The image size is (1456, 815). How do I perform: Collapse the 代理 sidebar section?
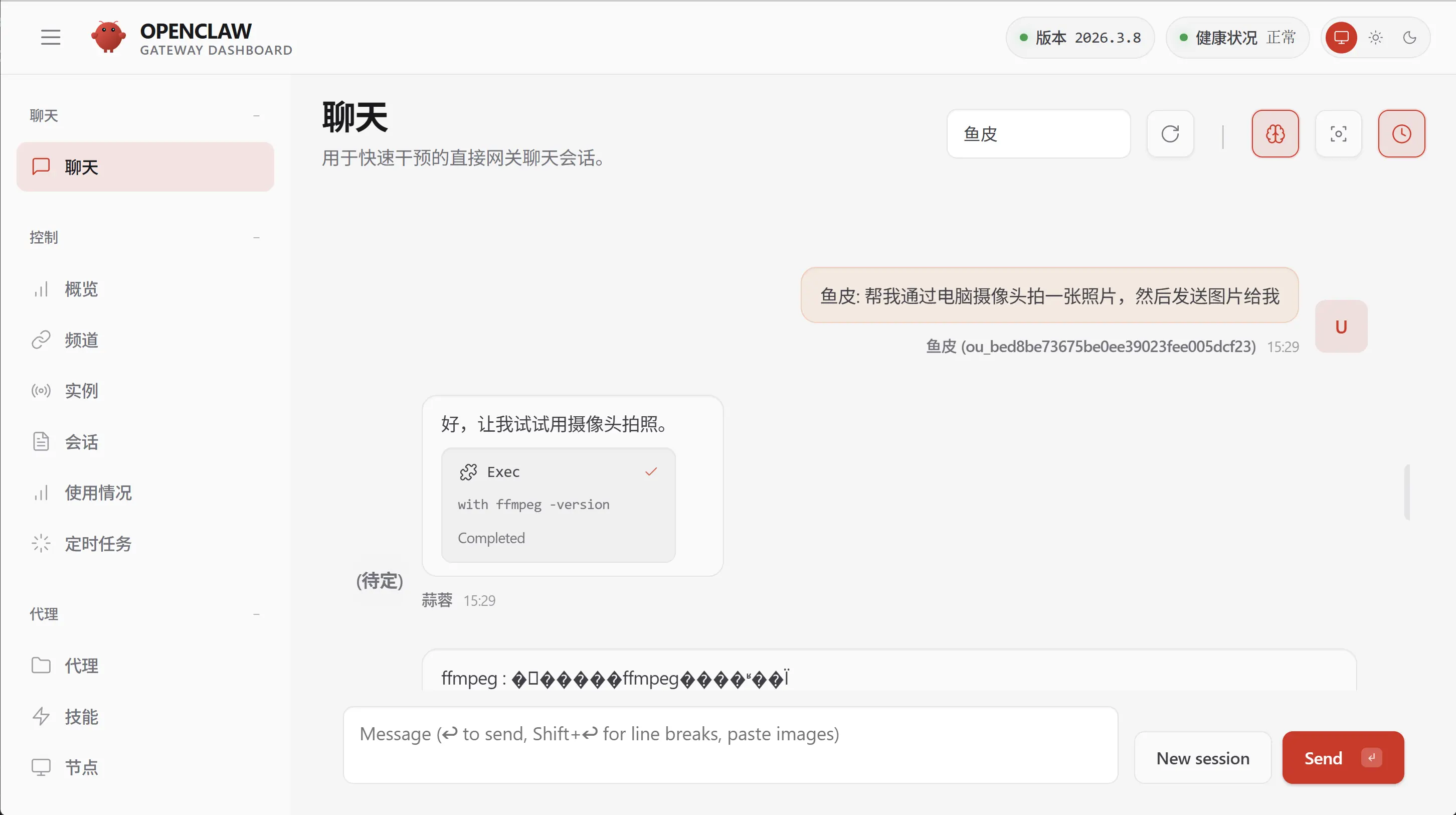point(256,614)
